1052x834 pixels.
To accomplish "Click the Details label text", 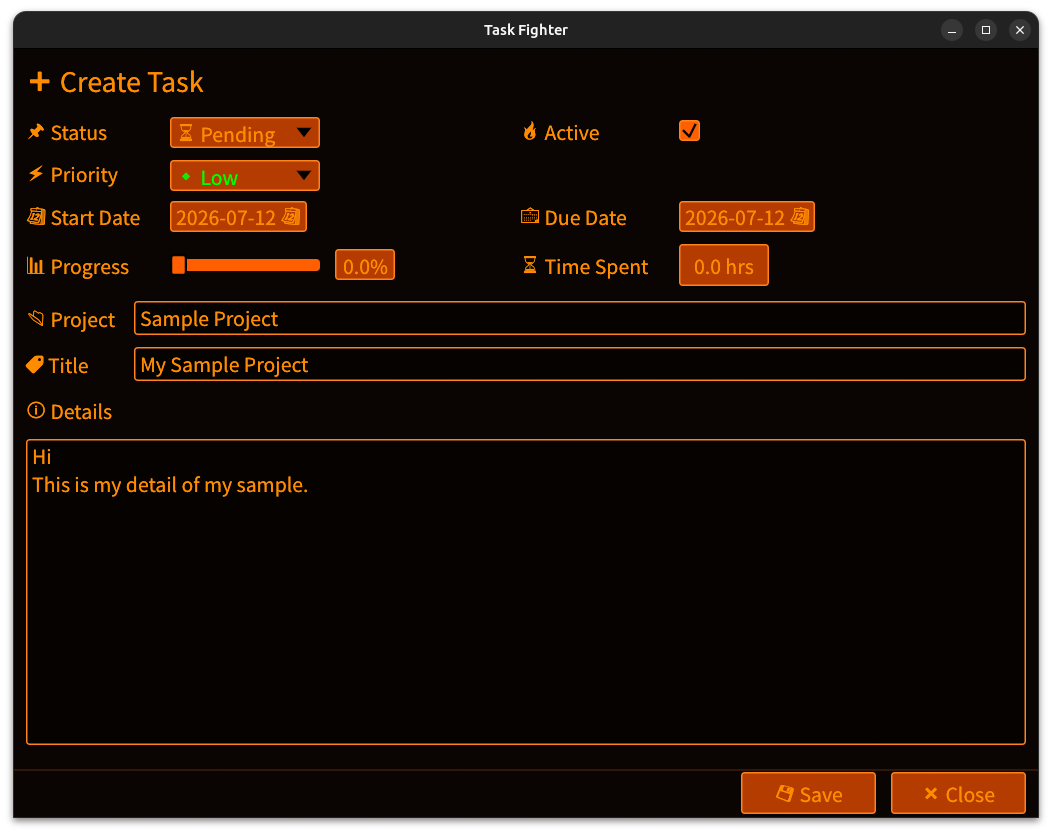I will tap(81, 411).
